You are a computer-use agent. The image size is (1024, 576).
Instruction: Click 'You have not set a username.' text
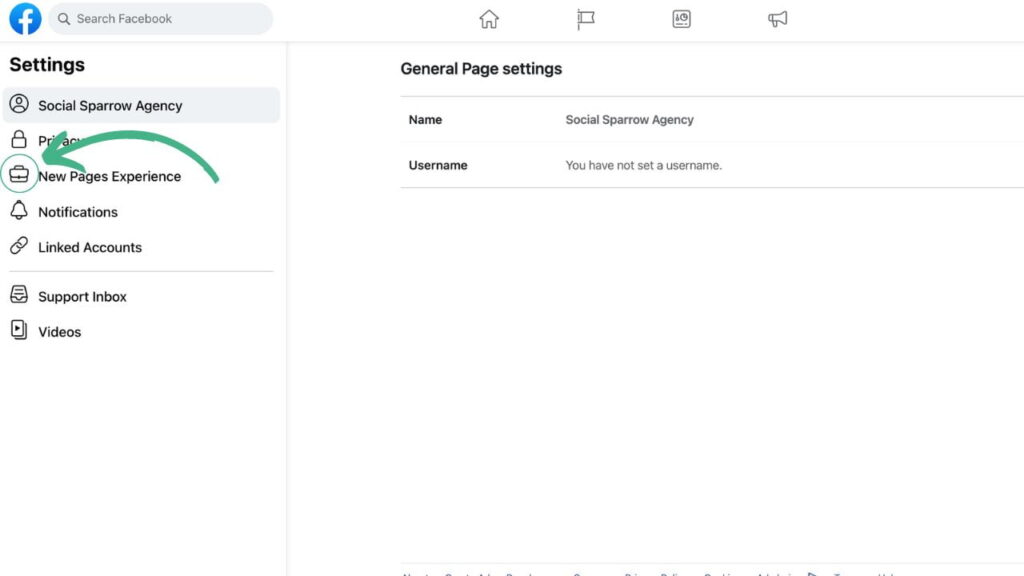[x=643, y=165]
